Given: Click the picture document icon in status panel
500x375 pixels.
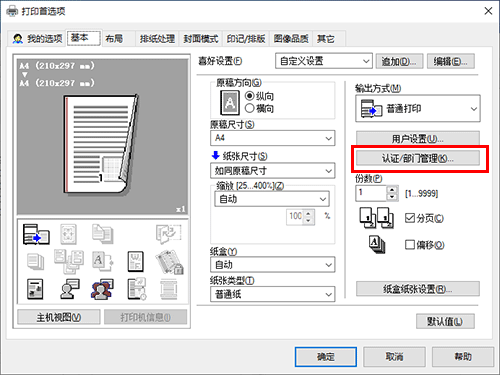Looking at the screenshot, I should [x=35, y=289].
